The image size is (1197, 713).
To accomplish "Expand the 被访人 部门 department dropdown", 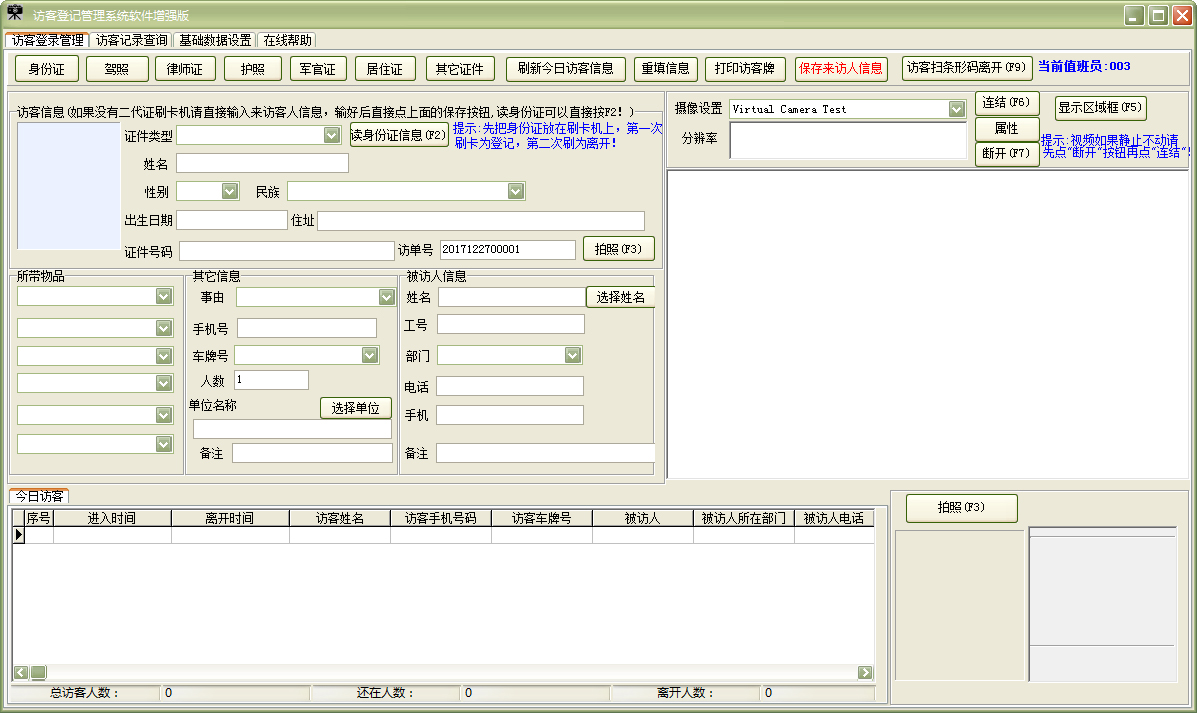I will [573, 355].
